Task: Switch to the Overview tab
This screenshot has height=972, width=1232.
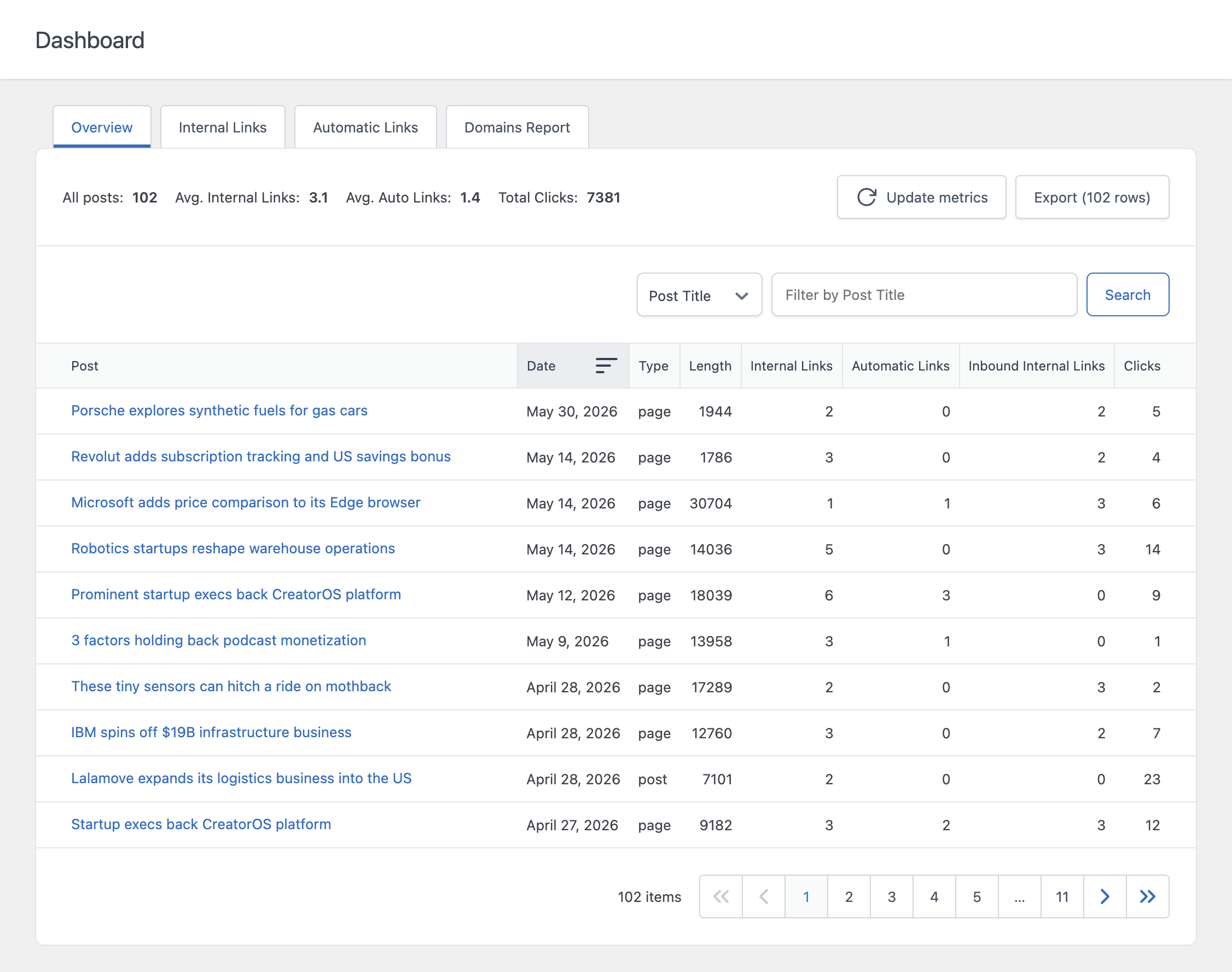Action: 102,127
